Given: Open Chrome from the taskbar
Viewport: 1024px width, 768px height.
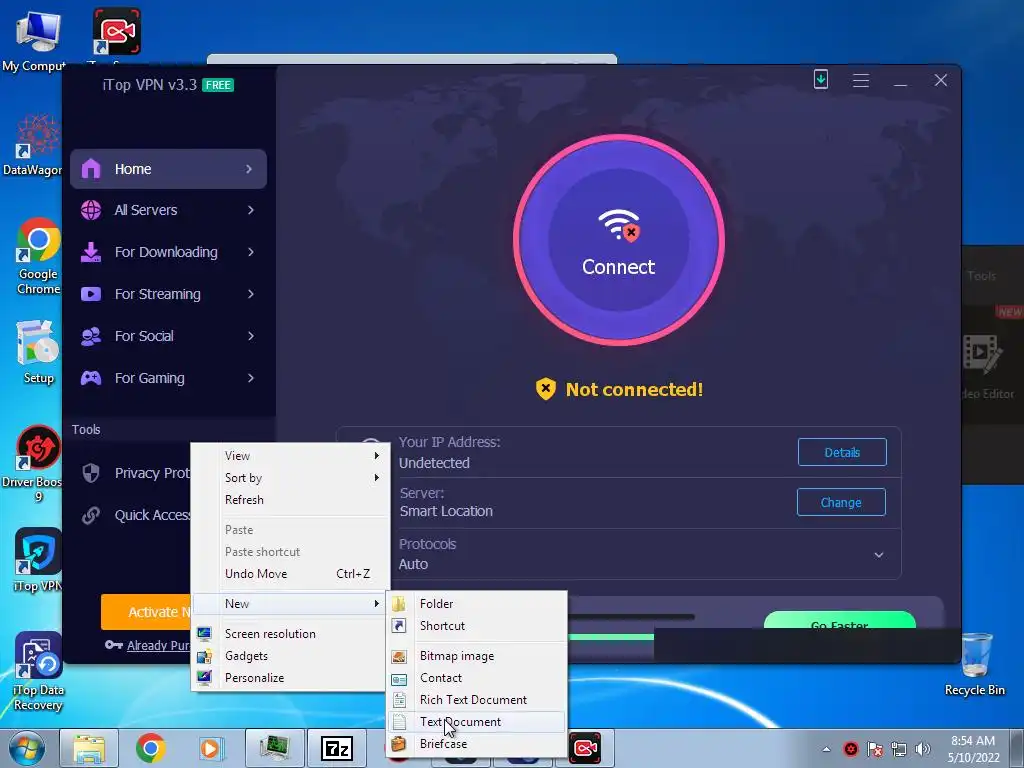Looking at the screenshot, I should [151, 748].
